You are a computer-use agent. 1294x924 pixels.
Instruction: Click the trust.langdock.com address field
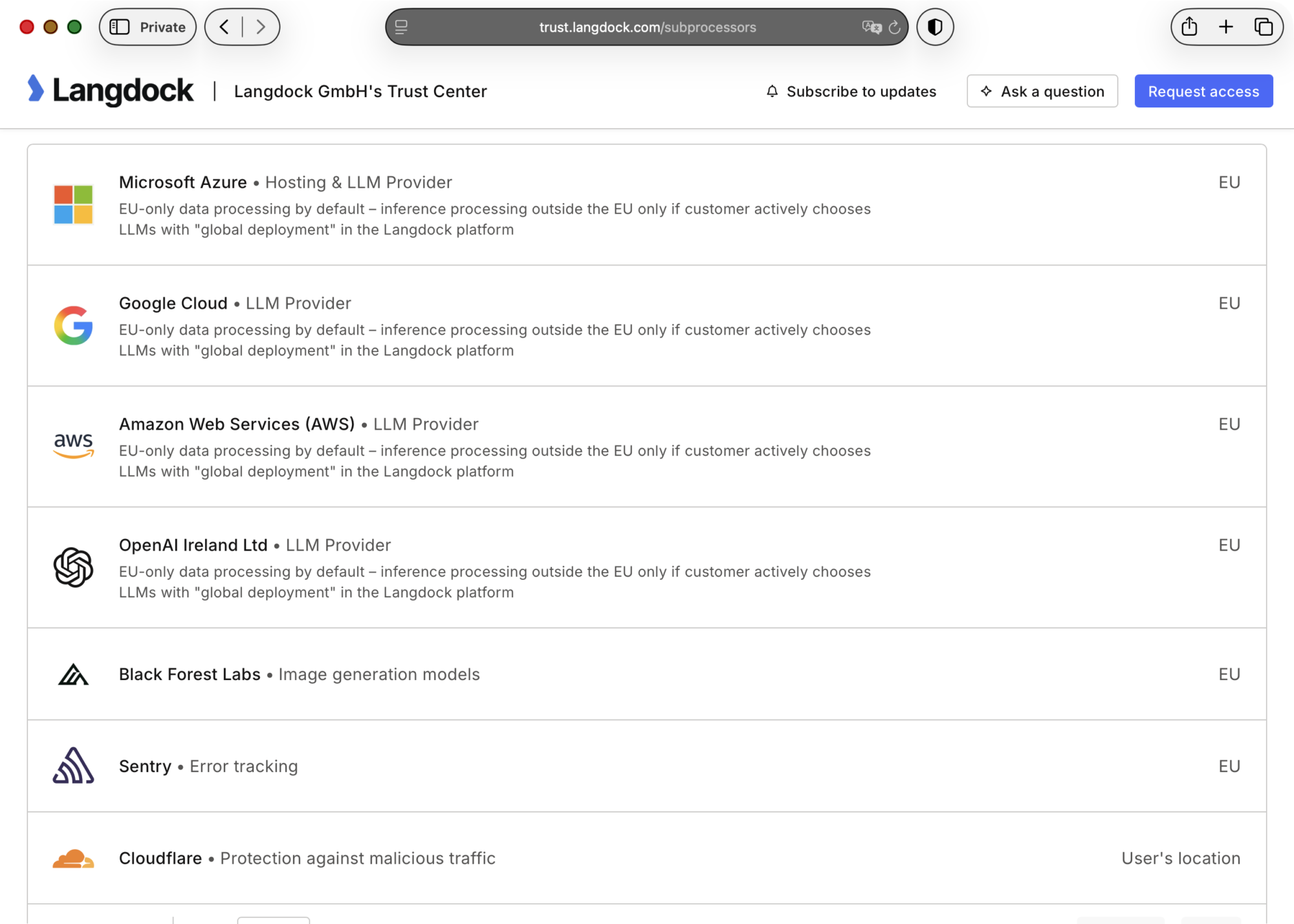point(646,27)
